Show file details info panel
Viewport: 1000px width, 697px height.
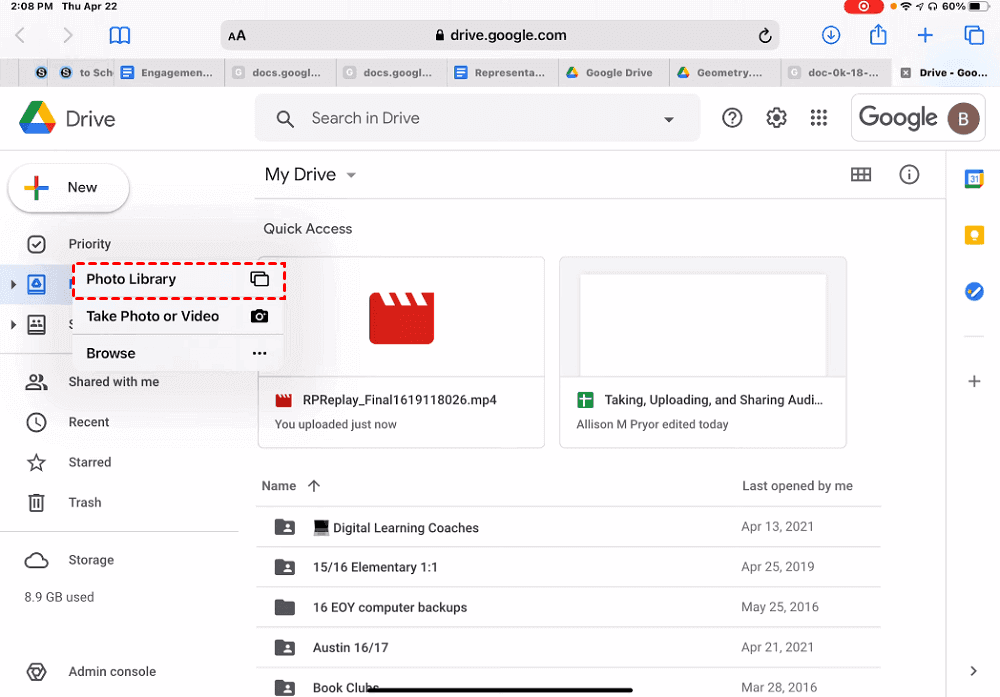[909, 175]
